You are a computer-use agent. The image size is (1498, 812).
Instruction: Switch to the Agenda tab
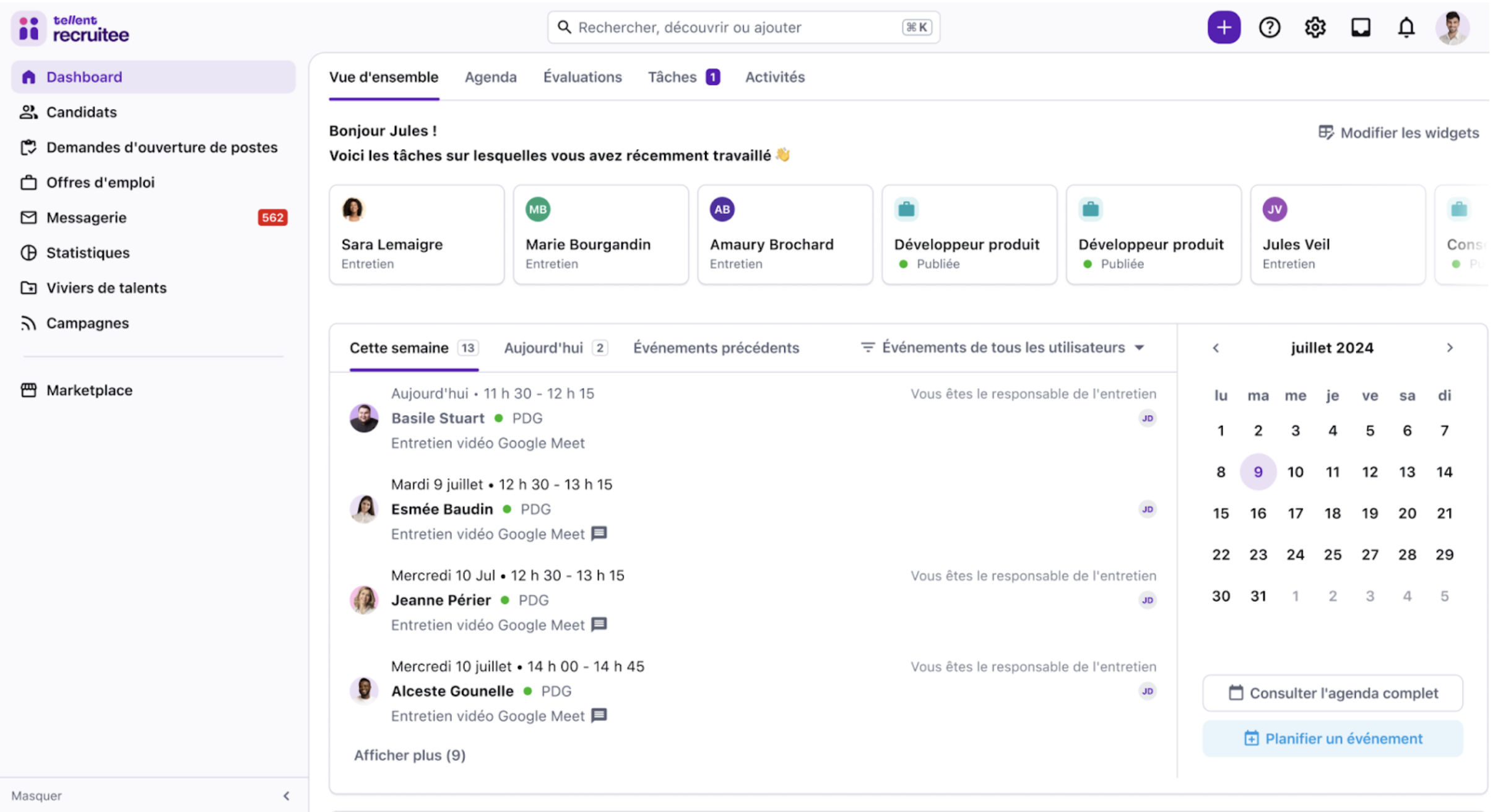490,77
